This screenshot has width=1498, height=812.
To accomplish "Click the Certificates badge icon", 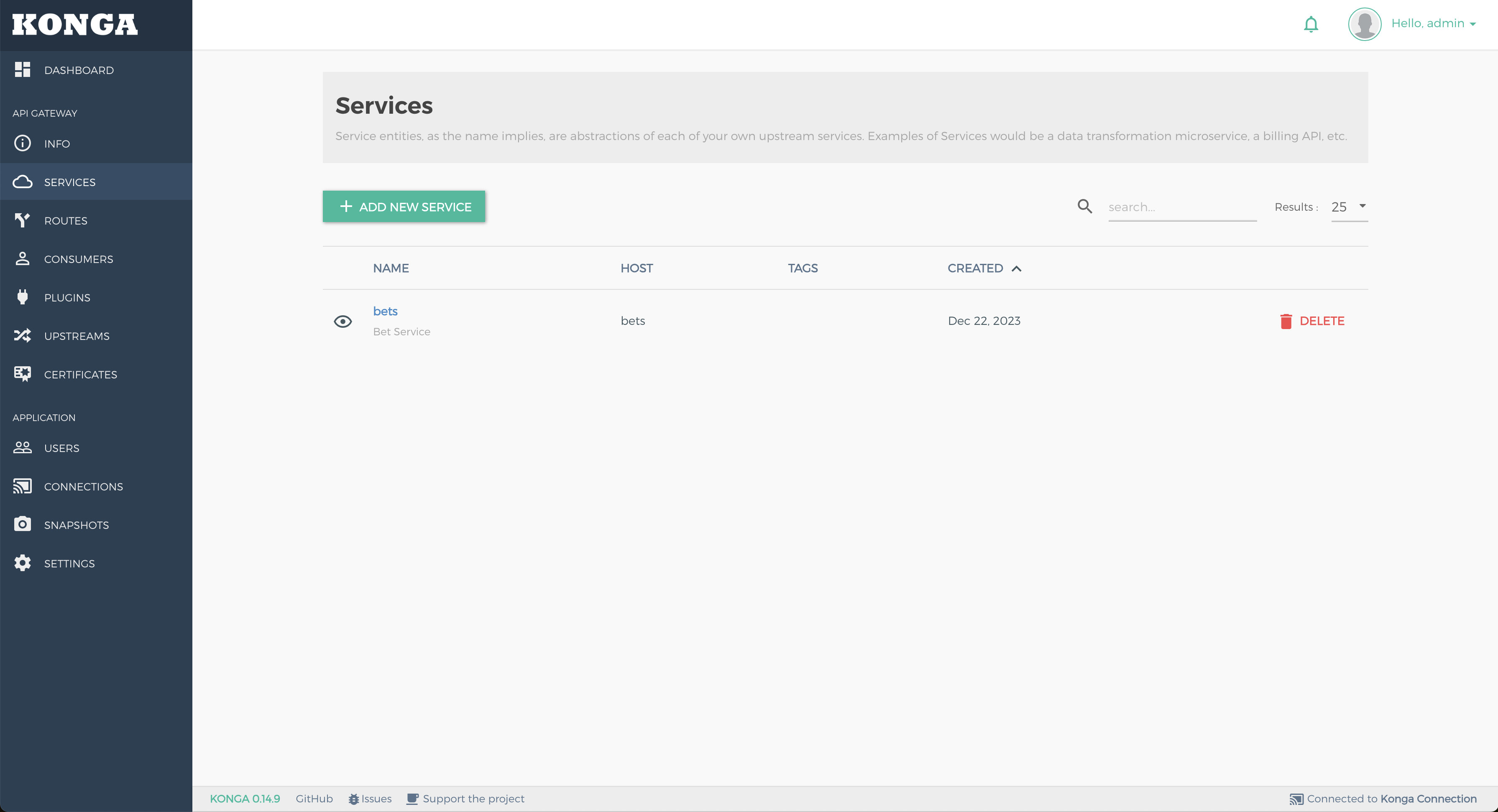I will [x=22, y=374].
